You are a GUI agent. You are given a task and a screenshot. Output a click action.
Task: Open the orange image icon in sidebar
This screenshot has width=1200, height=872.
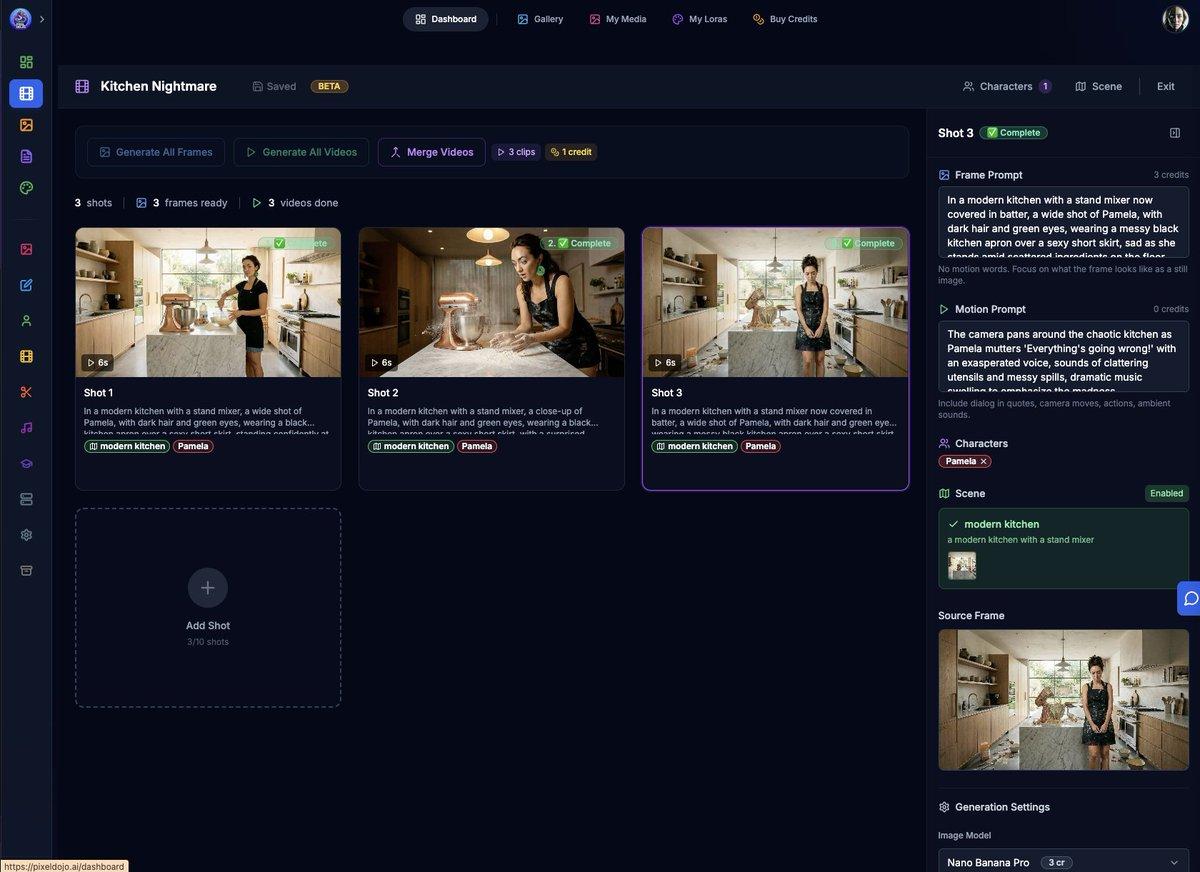tap(26, 125)
